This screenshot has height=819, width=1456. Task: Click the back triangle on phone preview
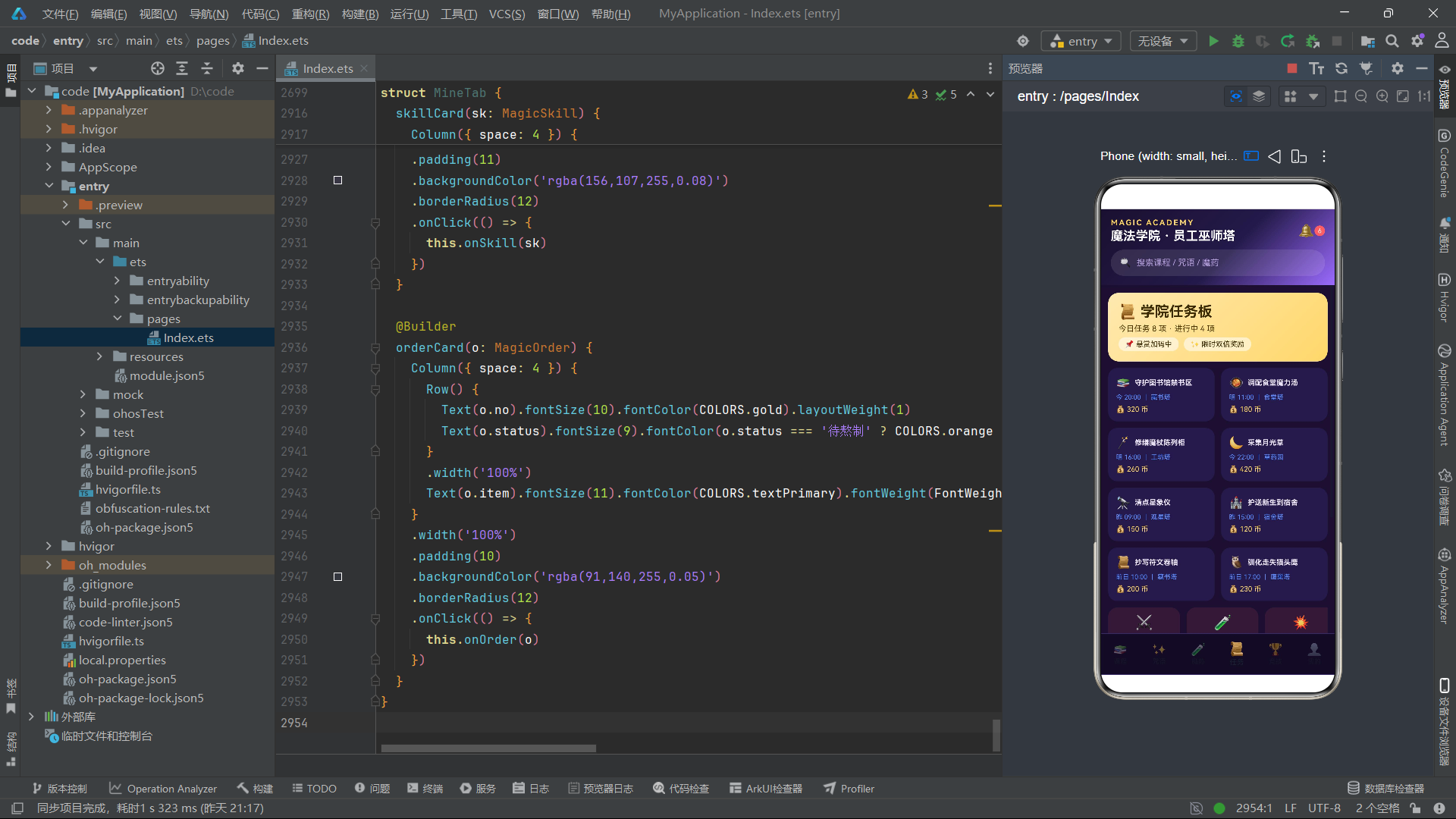pyautogui.click(x=1275, y=156)
